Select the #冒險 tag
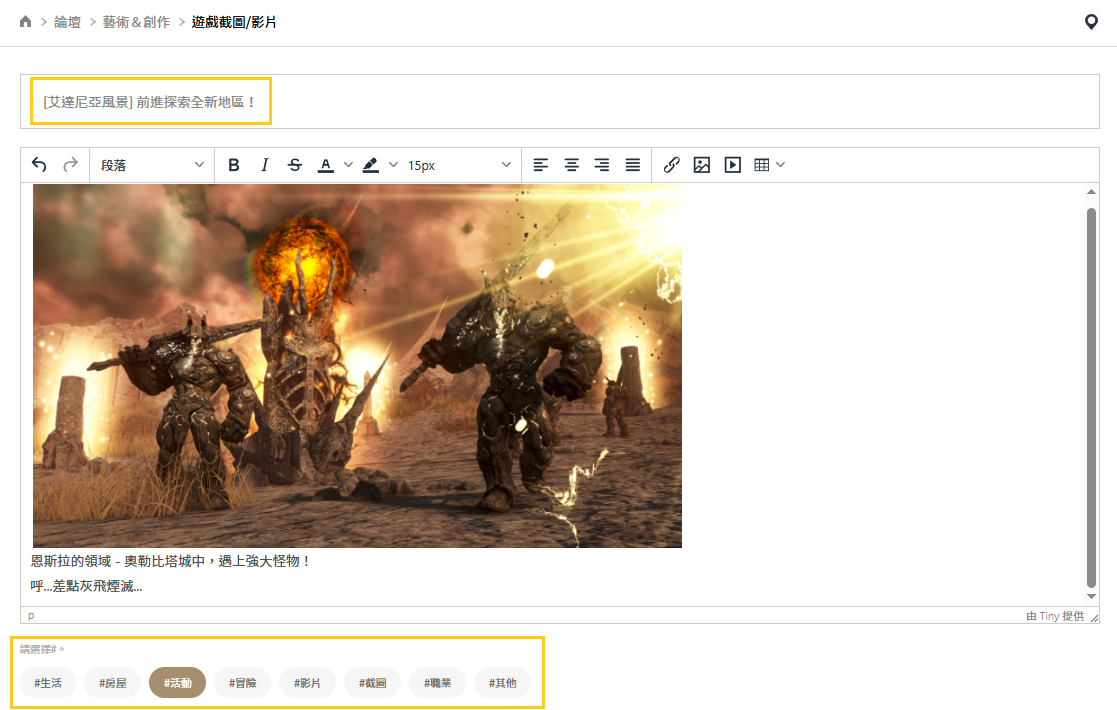The height and width of the screenshot is (710, 1117). (x=243, y=683)
